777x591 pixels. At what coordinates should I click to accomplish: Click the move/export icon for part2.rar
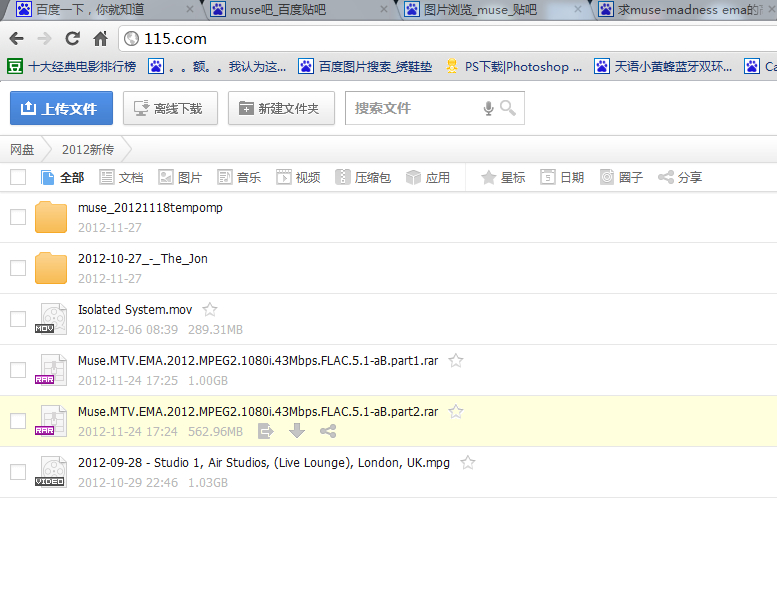point(266,431)
